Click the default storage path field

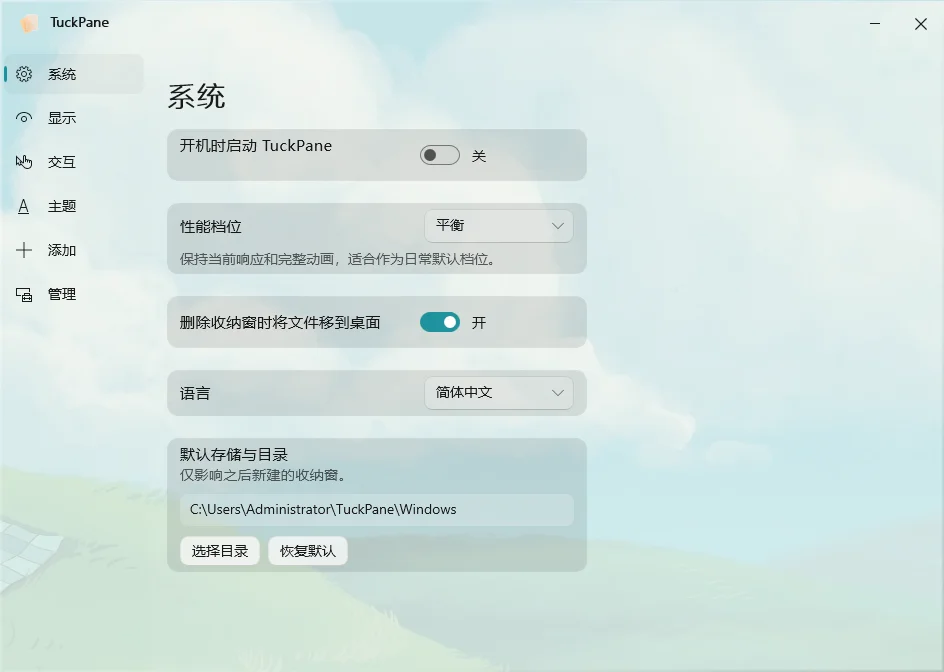(377, 509)
